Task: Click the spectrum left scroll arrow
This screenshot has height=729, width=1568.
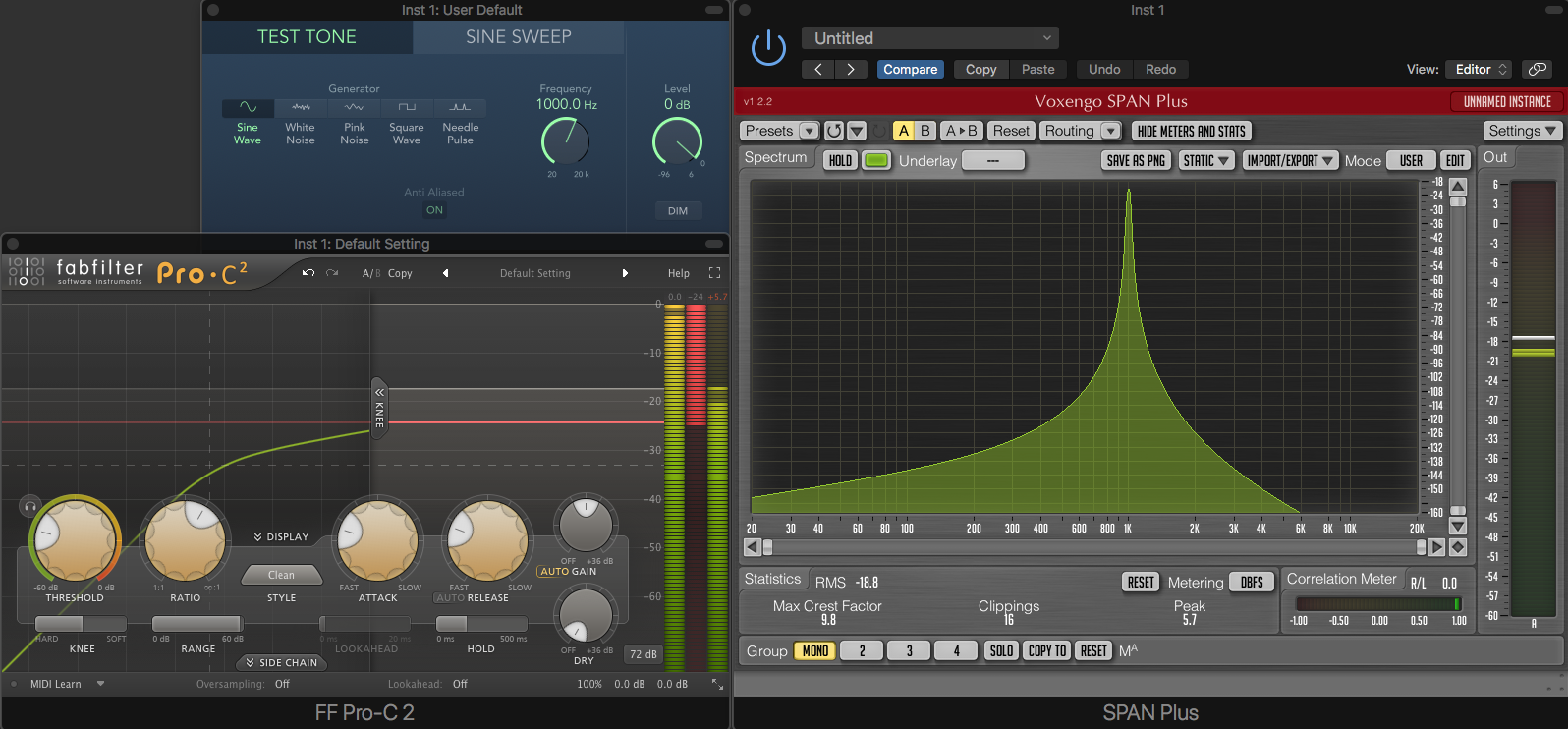Action: click(753, 547)
